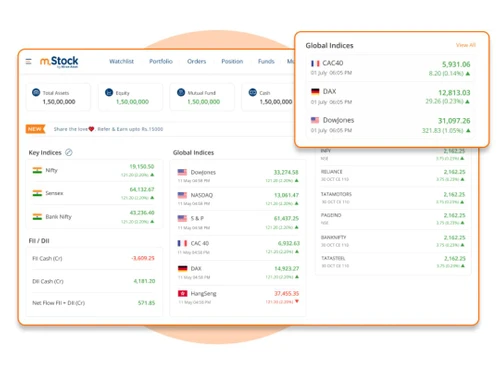Open the Mutual Fund 1,50,00,000 card
Screen dimensions: 500x375
pos(202,97)
